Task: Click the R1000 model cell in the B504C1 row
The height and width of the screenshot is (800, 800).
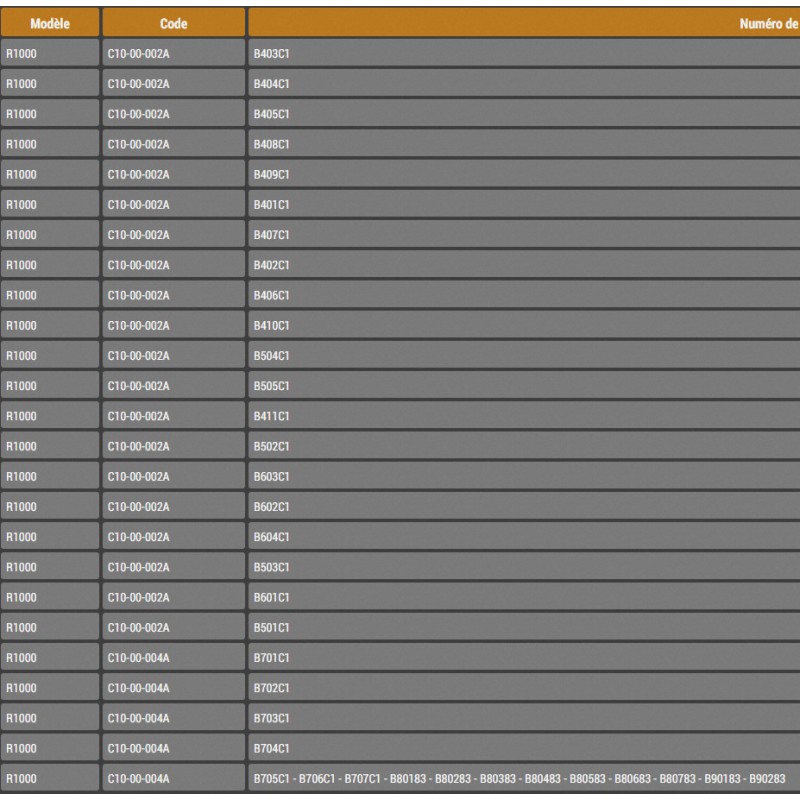Action: click(x=50, y=355)
